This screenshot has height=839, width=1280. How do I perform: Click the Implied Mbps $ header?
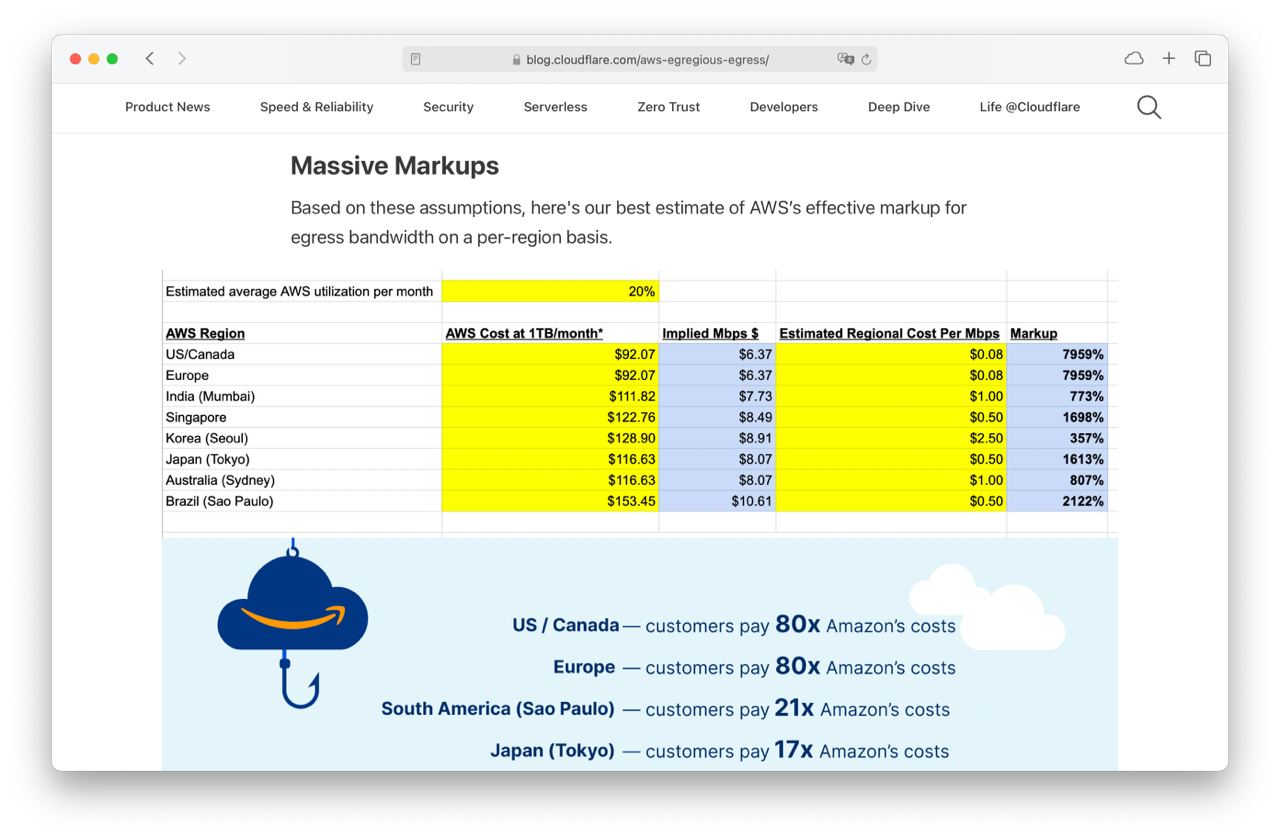(710, 333)
